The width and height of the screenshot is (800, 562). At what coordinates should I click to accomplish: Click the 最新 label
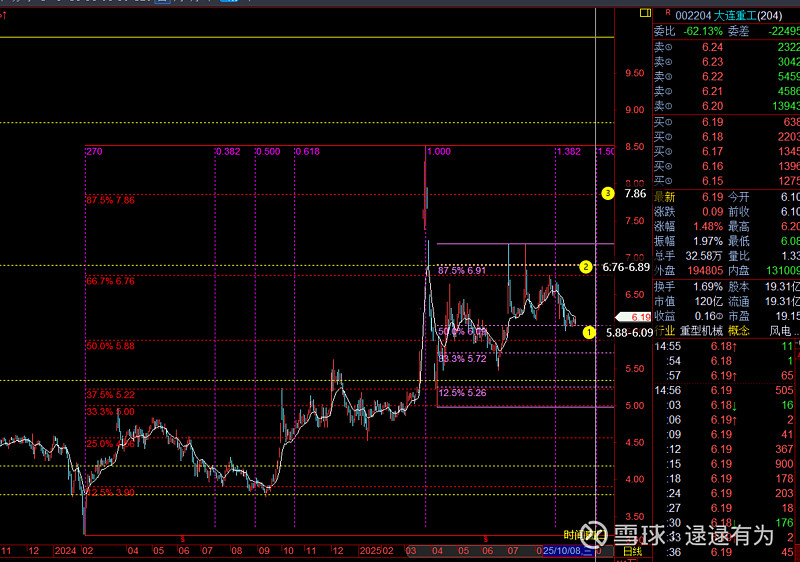coord(664,197)
